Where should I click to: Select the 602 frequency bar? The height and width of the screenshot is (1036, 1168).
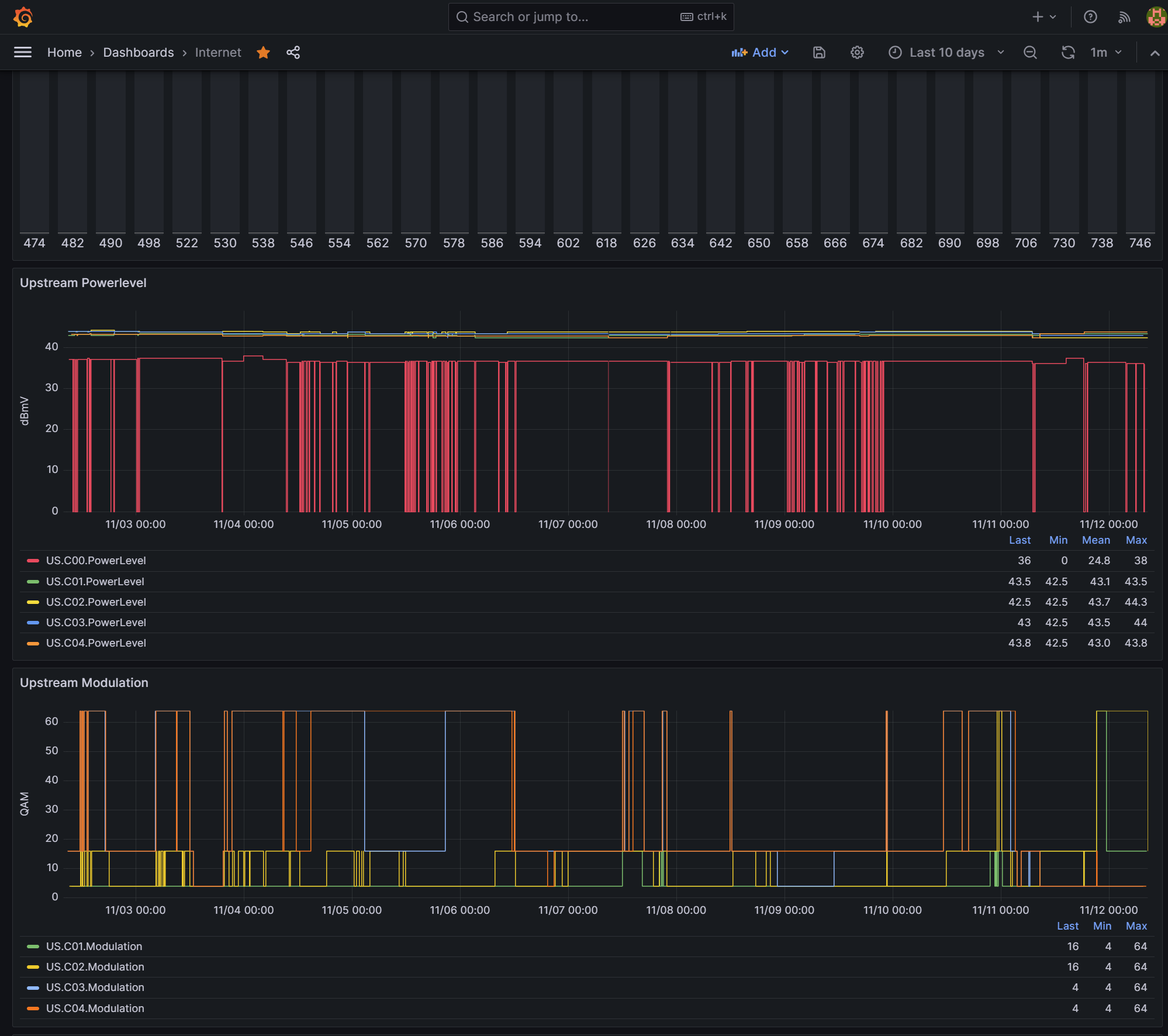click(568, 153)
